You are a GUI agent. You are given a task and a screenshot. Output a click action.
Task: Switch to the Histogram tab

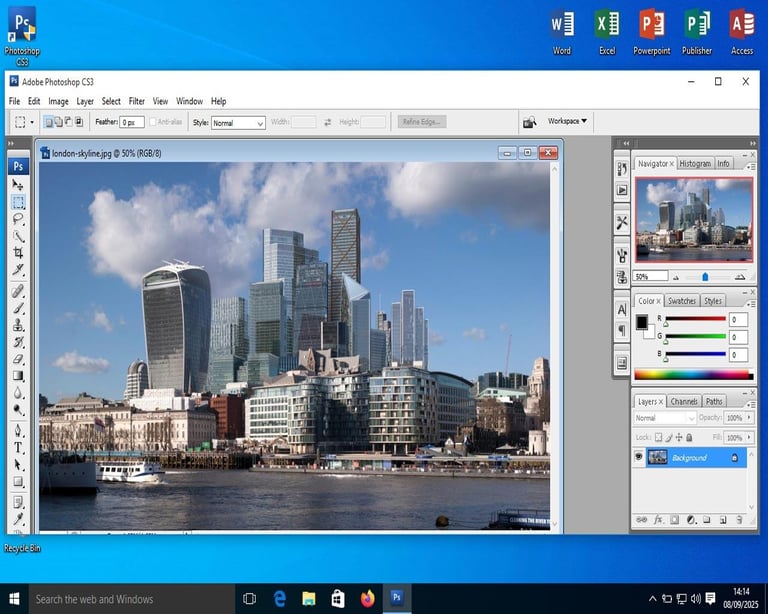(x=695, y=164)
